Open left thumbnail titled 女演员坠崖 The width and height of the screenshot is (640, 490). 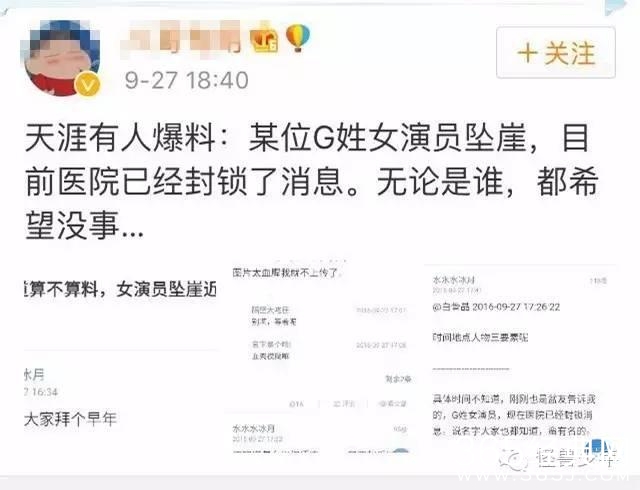[x=121, y=355]
